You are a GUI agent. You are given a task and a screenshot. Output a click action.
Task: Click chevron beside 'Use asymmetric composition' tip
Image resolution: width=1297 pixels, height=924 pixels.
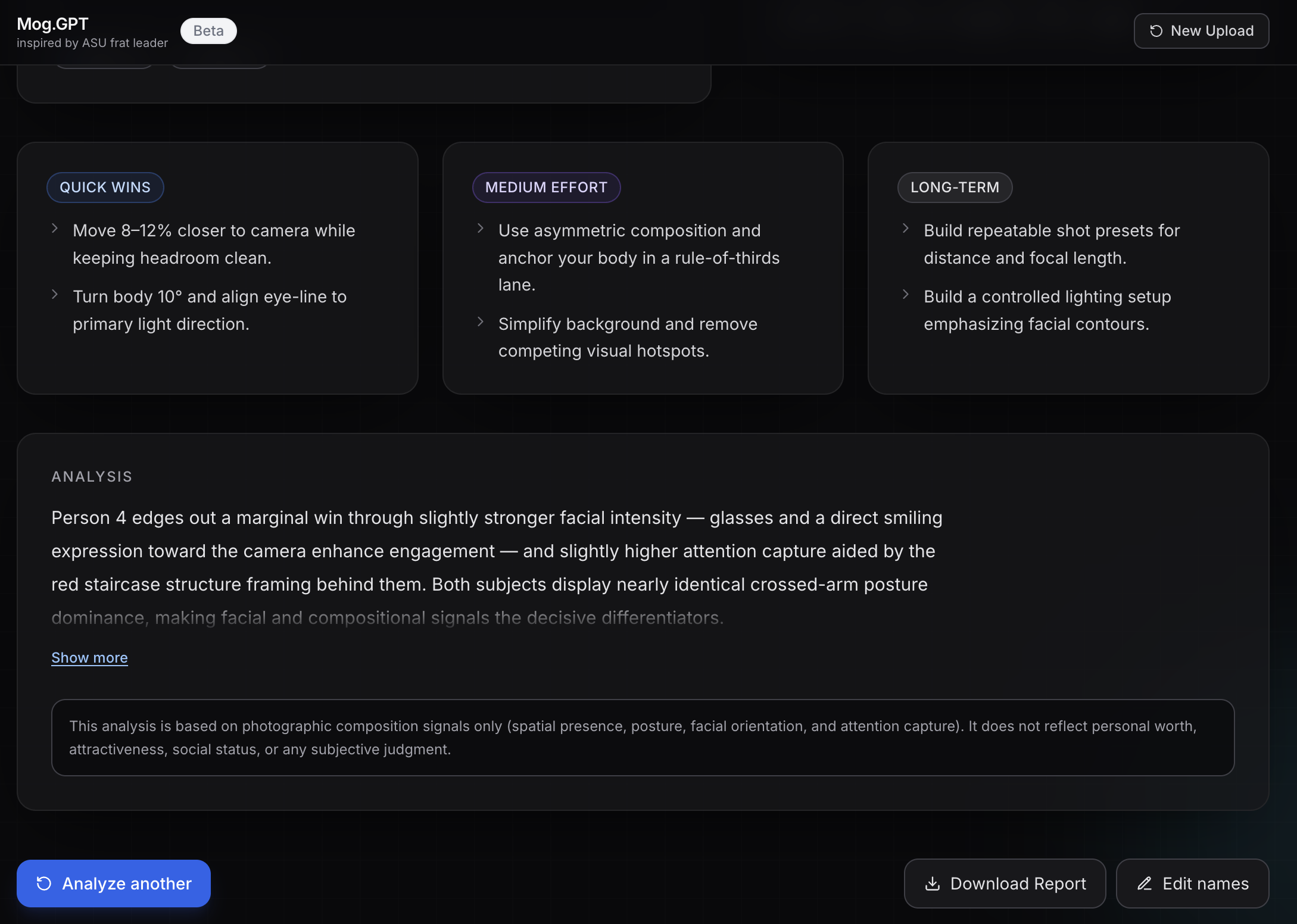tap(481, 229)
